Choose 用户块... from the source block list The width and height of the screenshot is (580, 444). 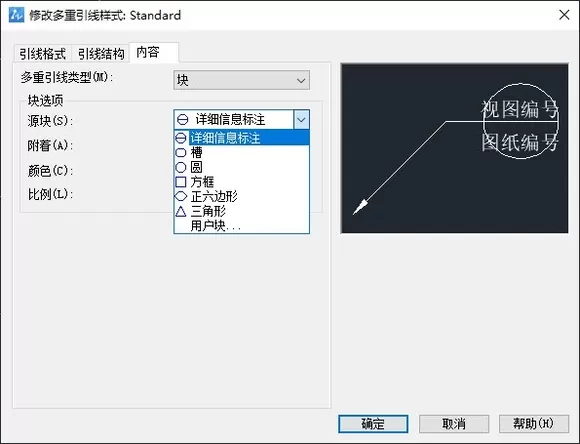click(x=215, y=226)
